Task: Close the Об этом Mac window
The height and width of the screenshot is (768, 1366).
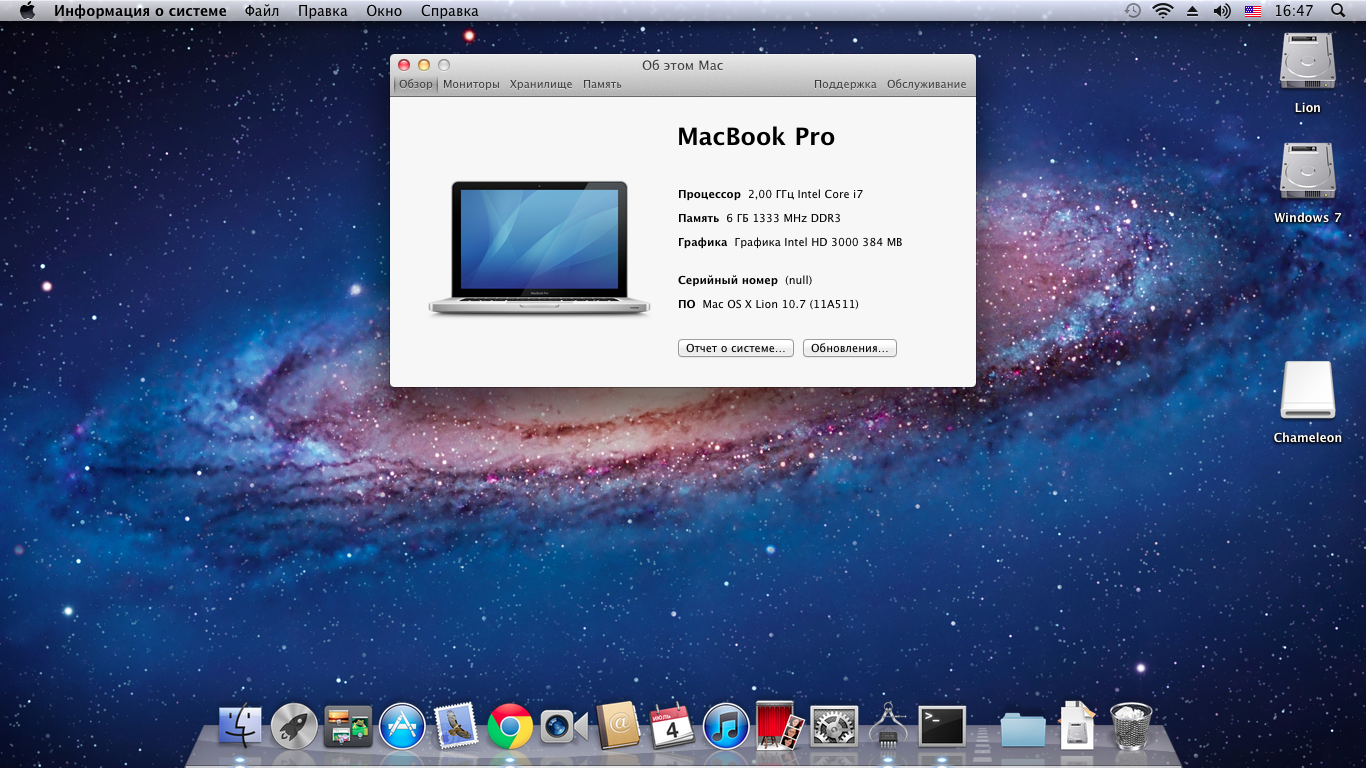Action: pos(404,65)
